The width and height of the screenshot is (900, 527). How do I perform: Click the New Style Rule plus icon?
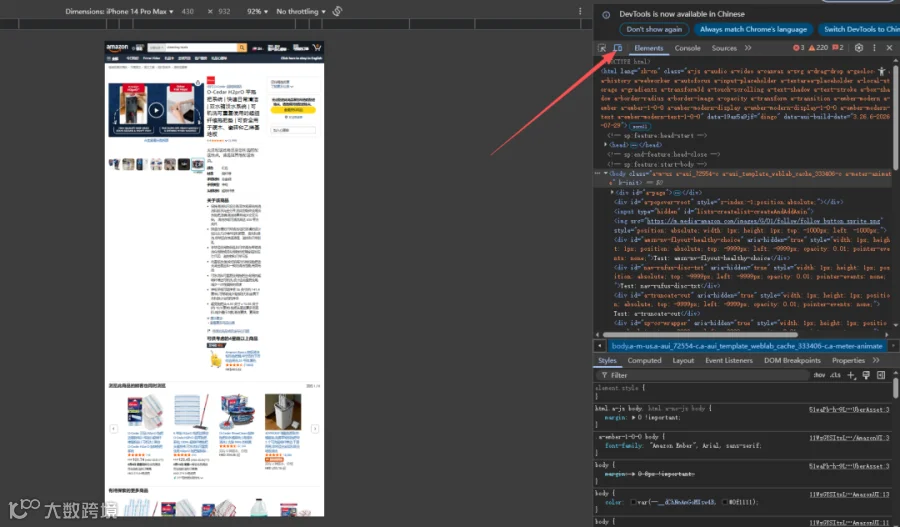851,375
